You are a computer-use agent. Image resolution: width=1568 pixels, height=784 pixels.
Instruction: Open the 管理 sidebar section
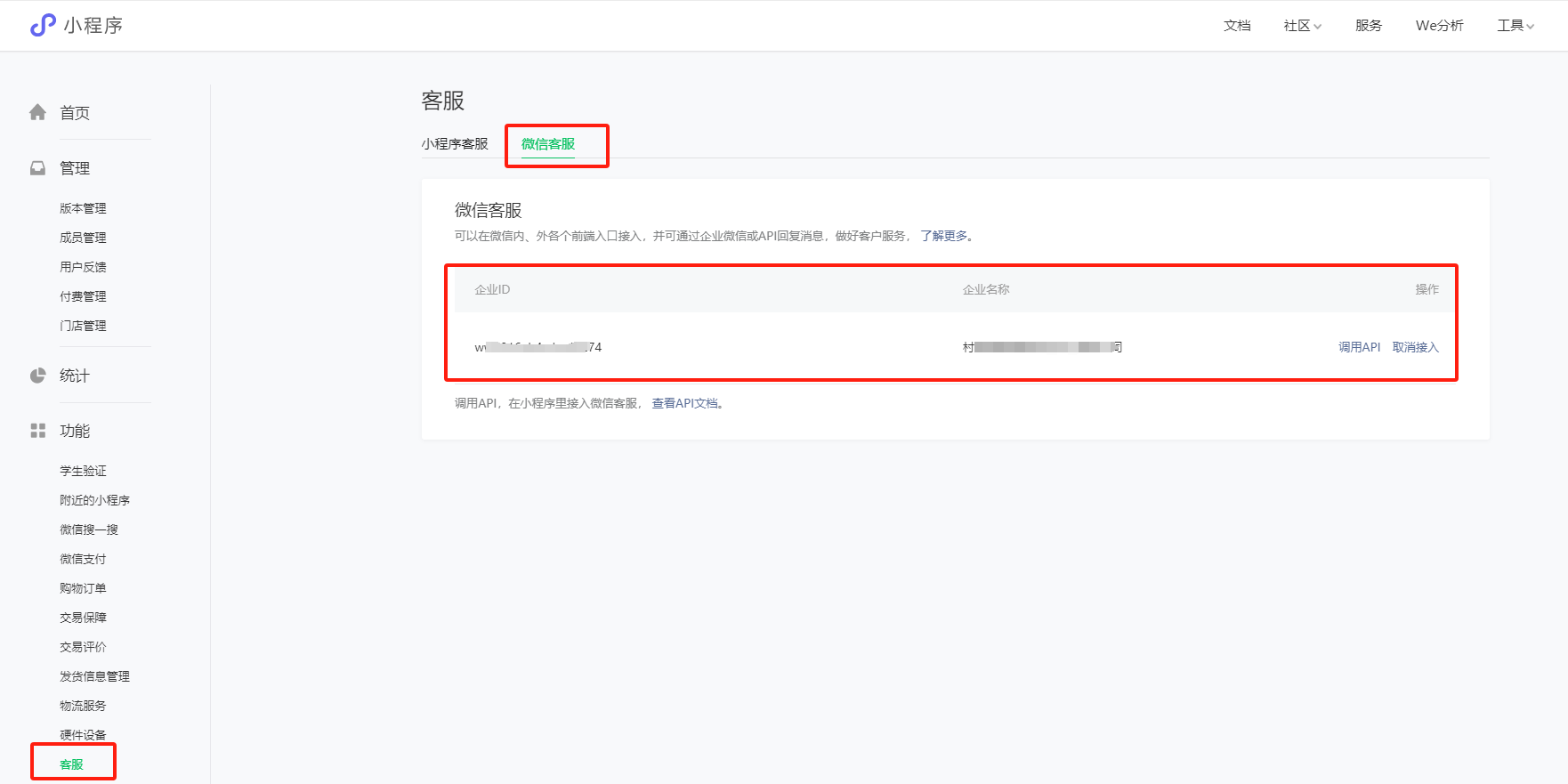[x=75, y=168]
